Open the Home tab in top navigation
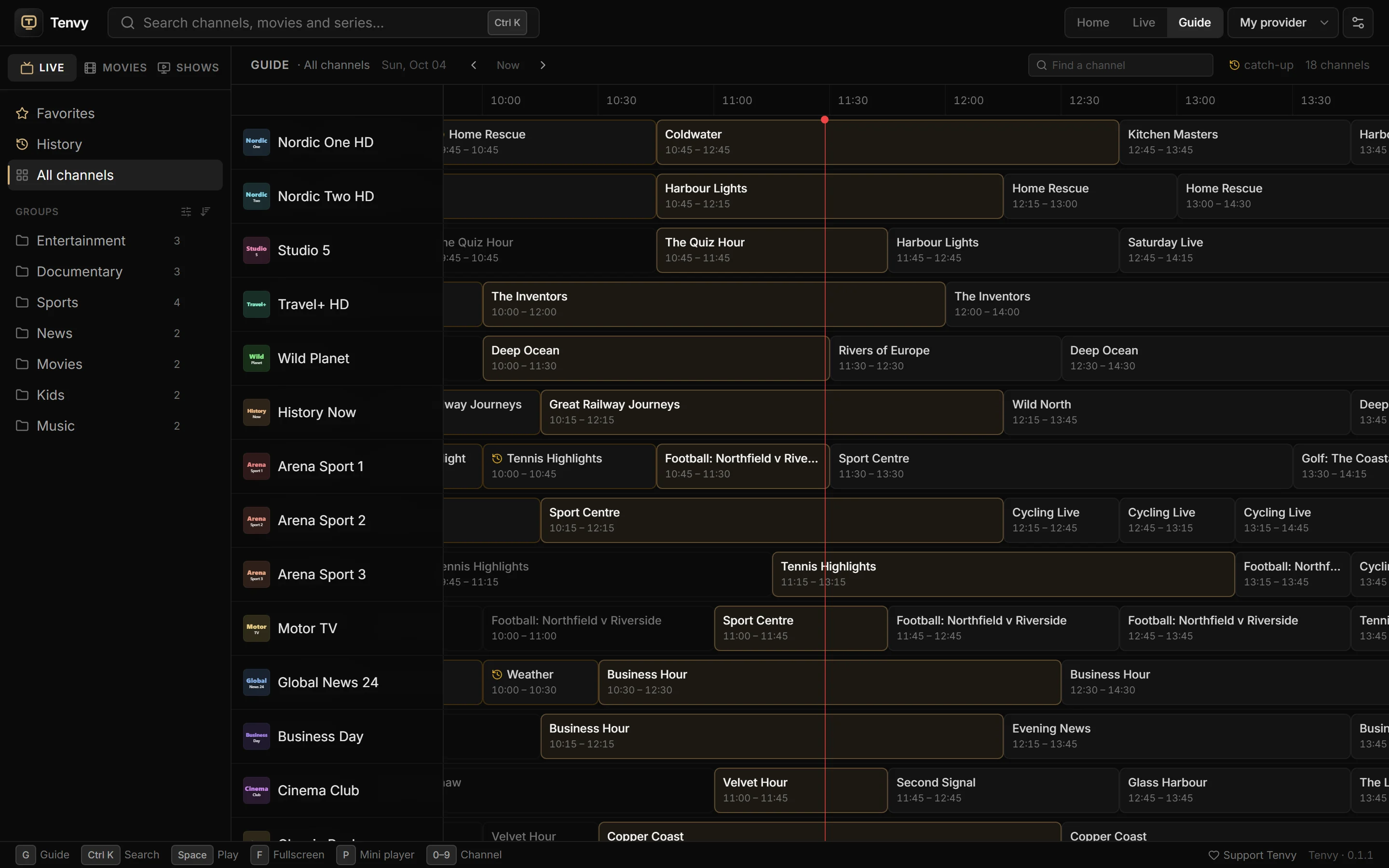Image resolution: width=1389 pixels, height=868 pixels. point(1093,22)
